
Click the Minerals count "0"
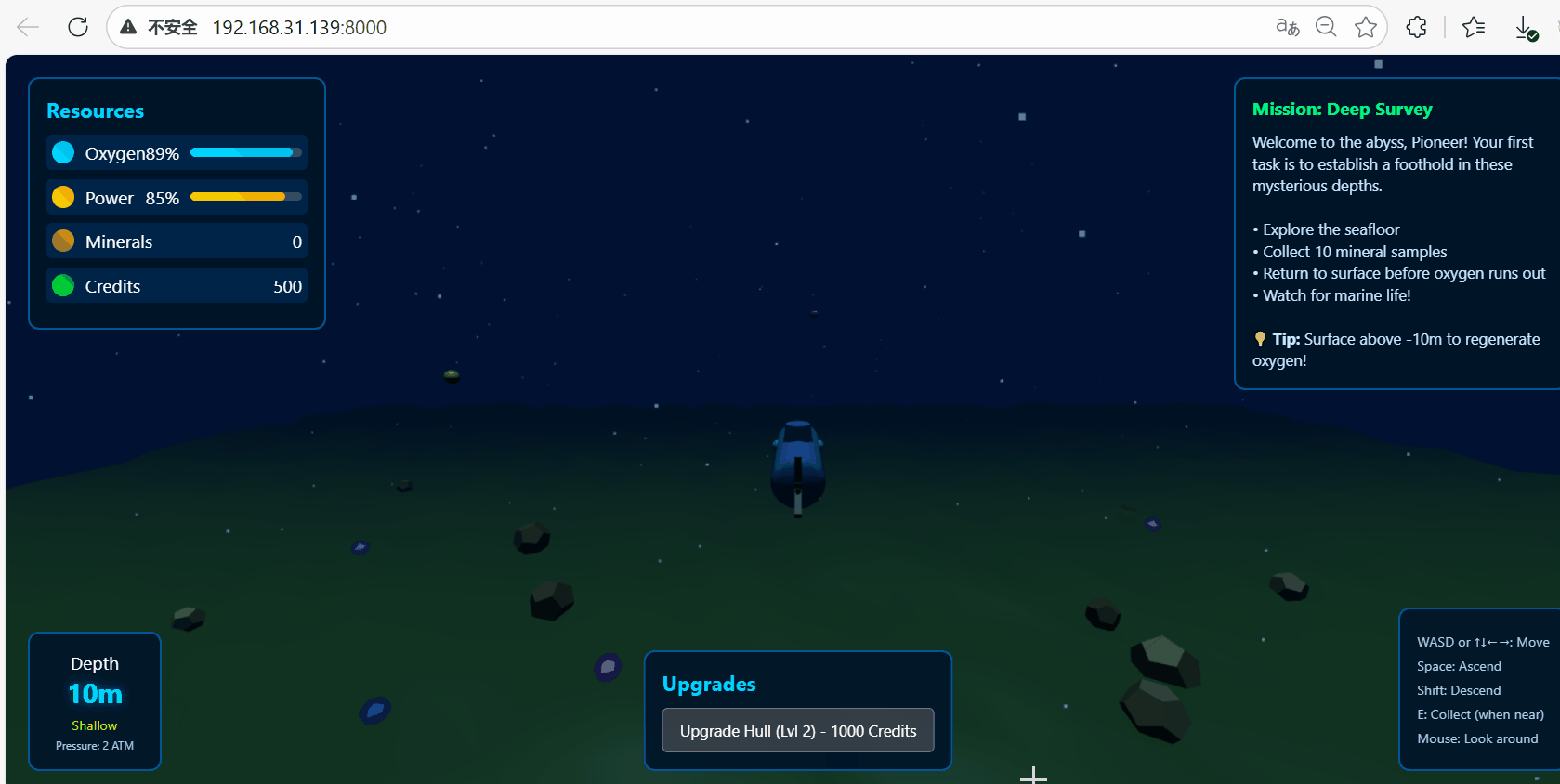tap(297, 242)
